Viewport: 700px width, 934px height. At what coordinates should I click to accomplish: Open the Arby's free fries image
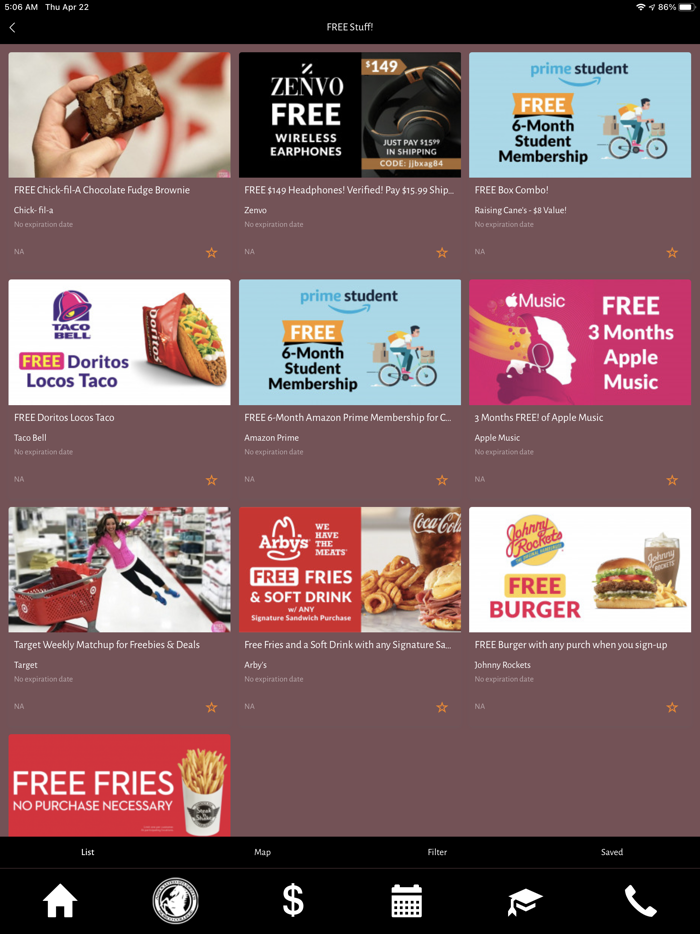point(350,569)
